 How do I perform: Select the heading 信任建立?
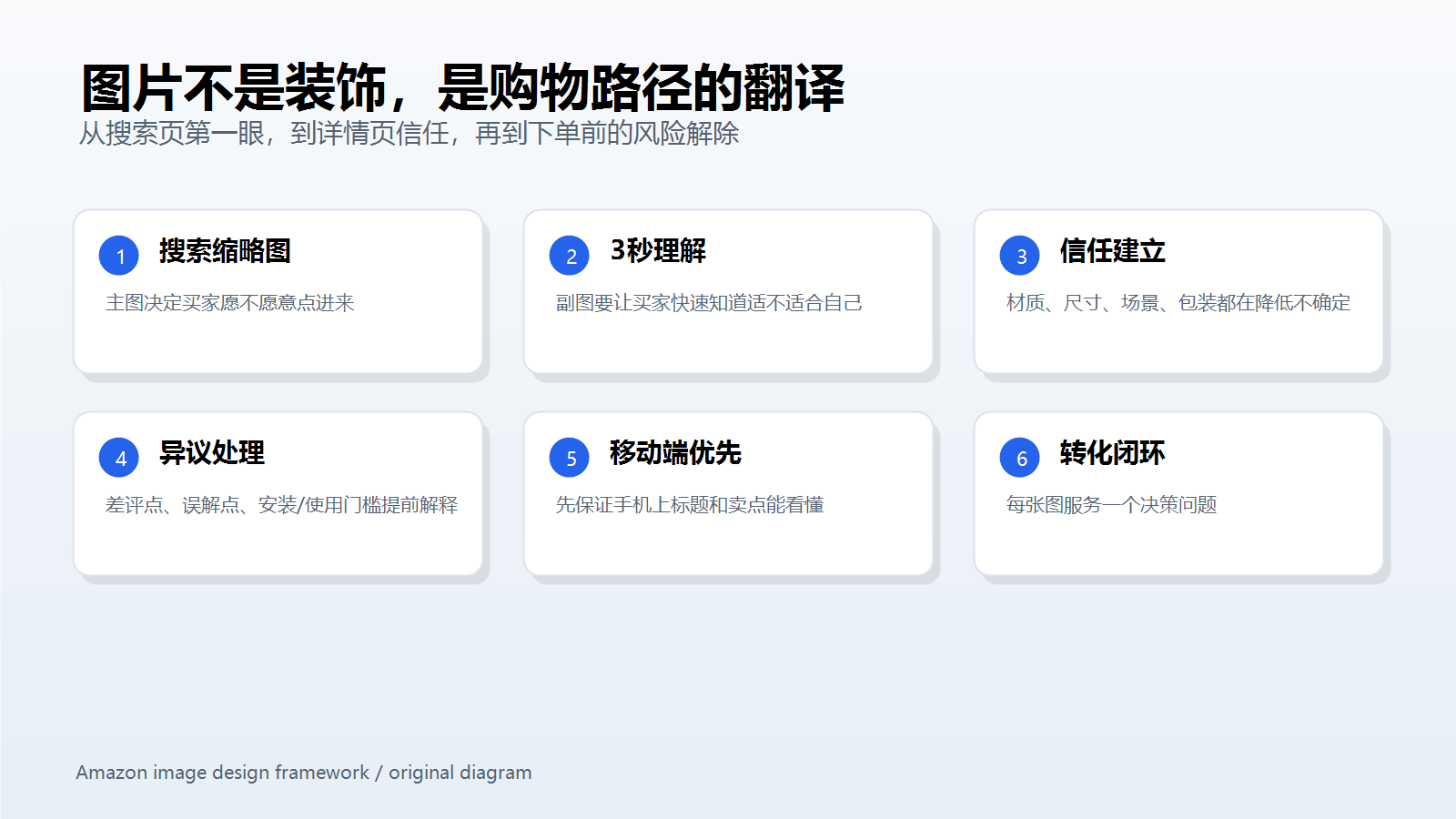pos(1112,251)
